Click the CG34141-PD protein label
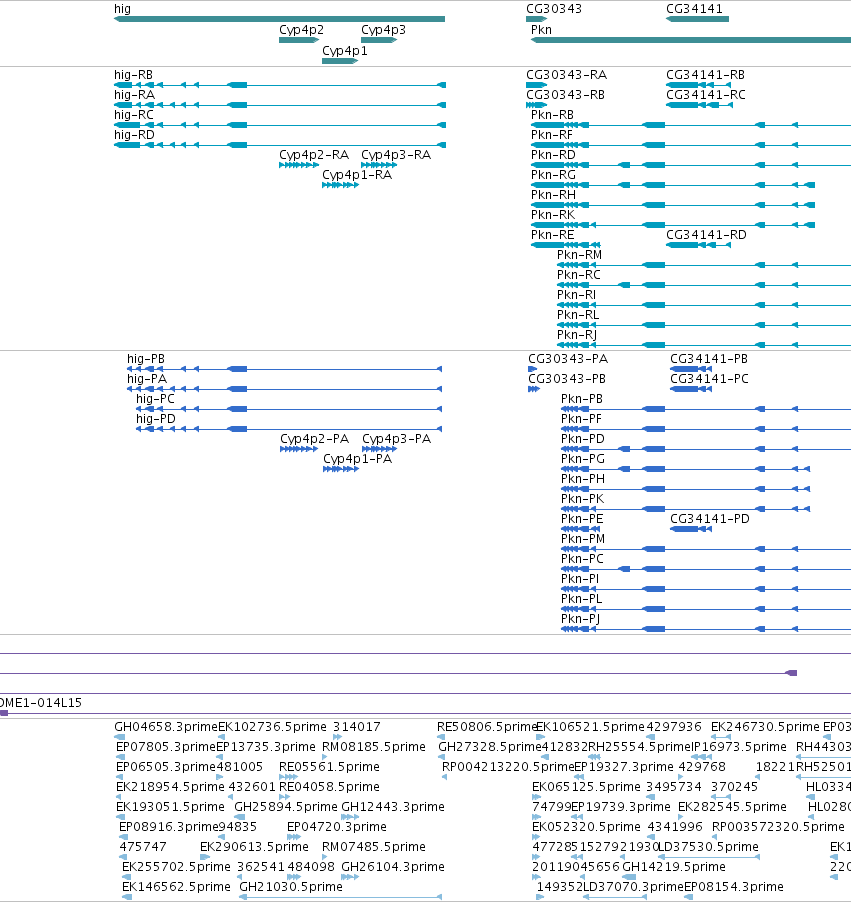Image resolution: width=851 pixels, height=902 pixels. 710,519
